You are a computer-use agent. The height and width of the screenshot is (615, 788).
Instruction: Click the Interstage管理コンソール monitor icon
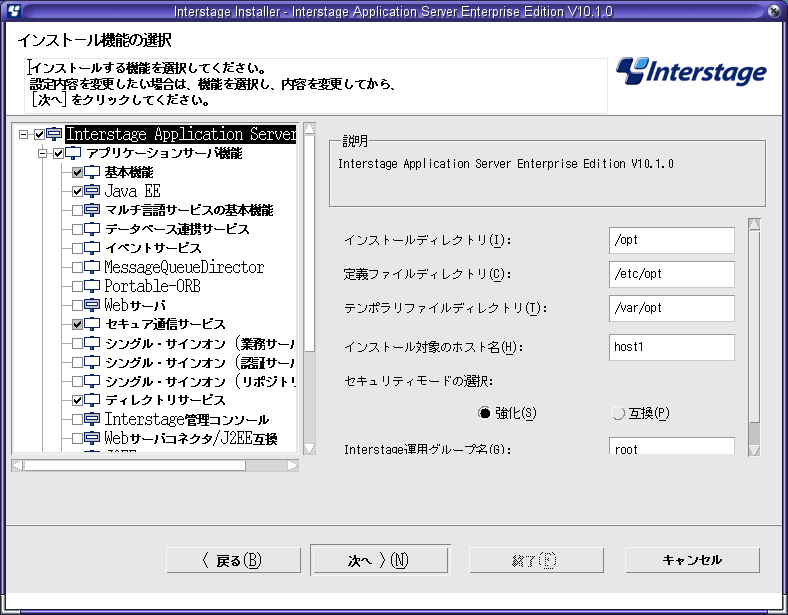(x=91, y=419)
